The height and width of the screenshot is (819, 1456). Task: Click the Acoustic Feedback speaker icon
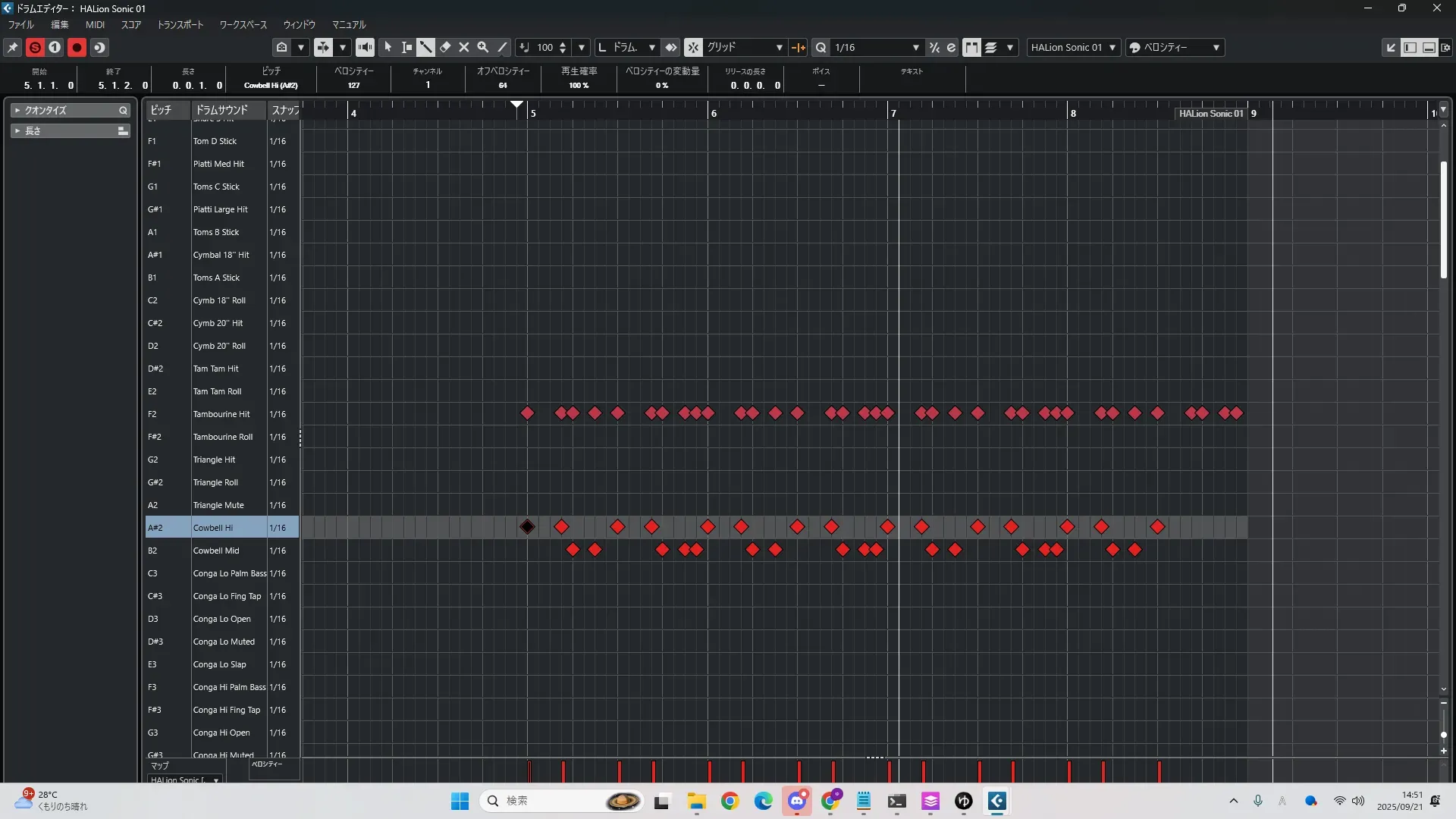coord(365,47)
